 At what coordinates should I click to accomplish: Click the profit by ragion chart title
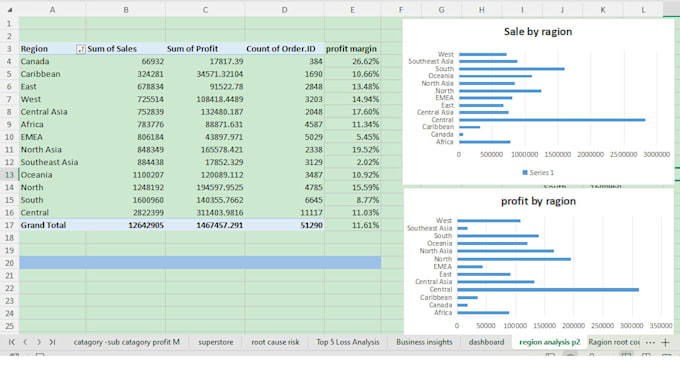click(538, 201)
